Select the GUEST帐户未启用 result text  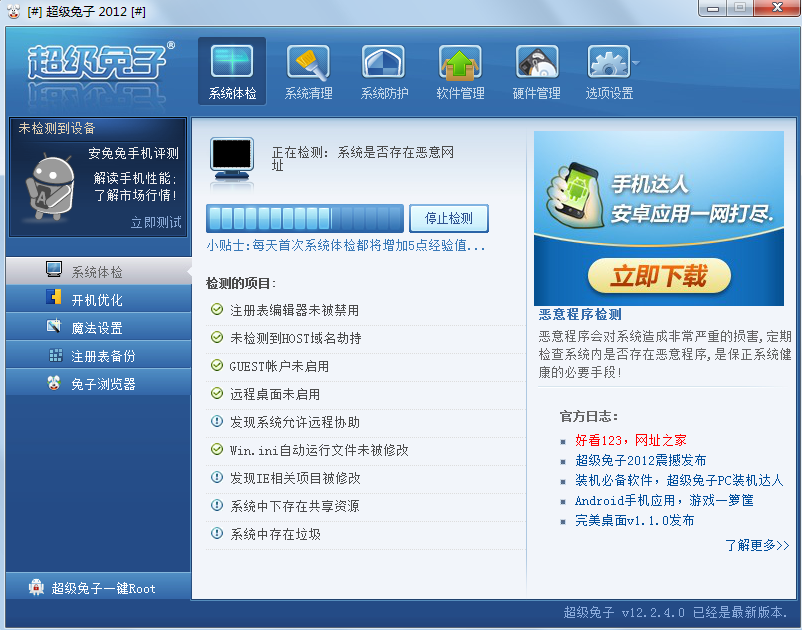coord(279,367)
